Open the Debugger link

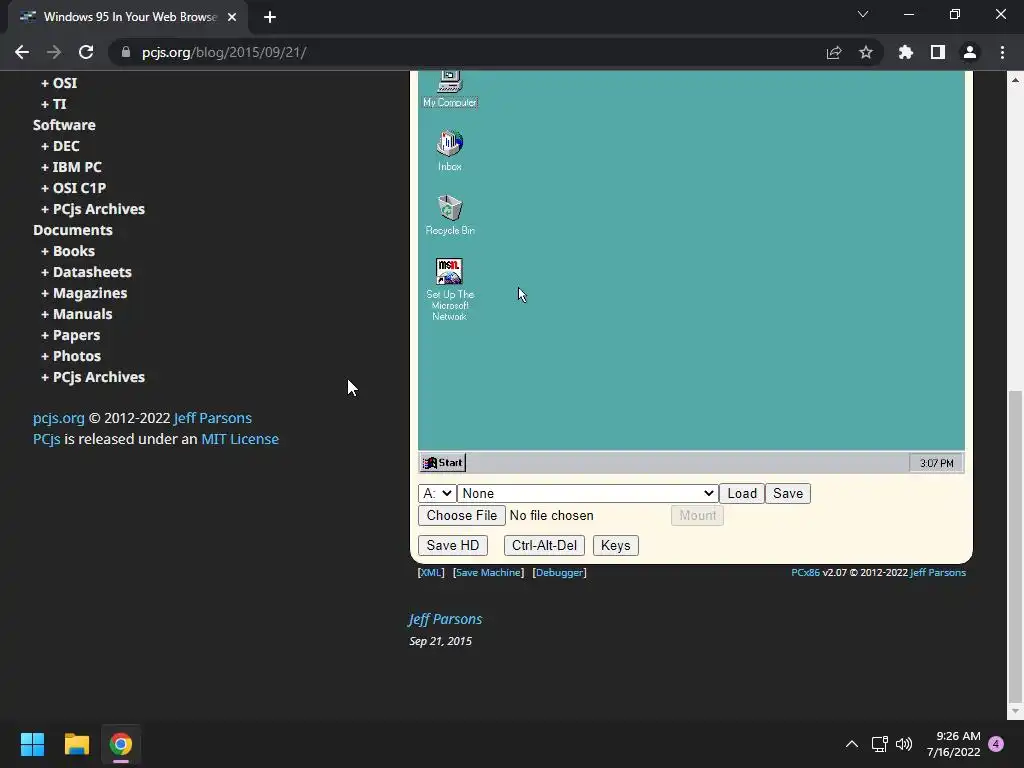point(559,573)
